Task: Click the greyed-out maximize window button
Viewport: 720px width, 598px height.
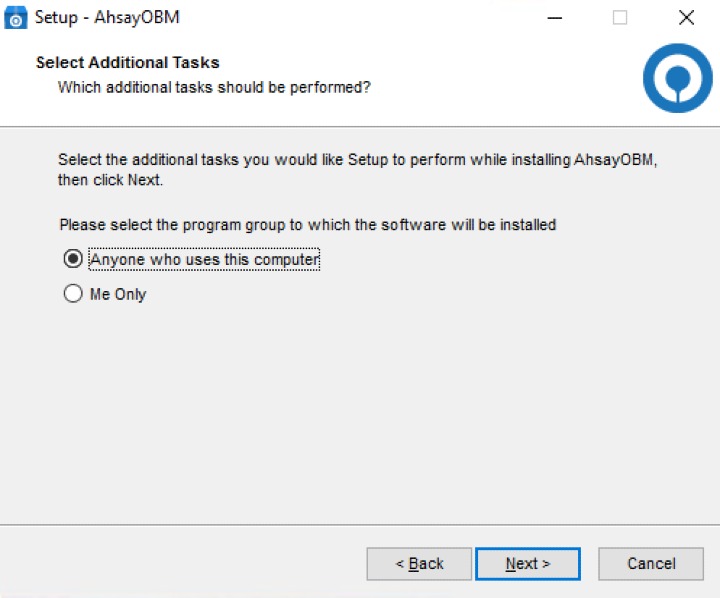Action: pyautogui.click(x=620, y=18)
